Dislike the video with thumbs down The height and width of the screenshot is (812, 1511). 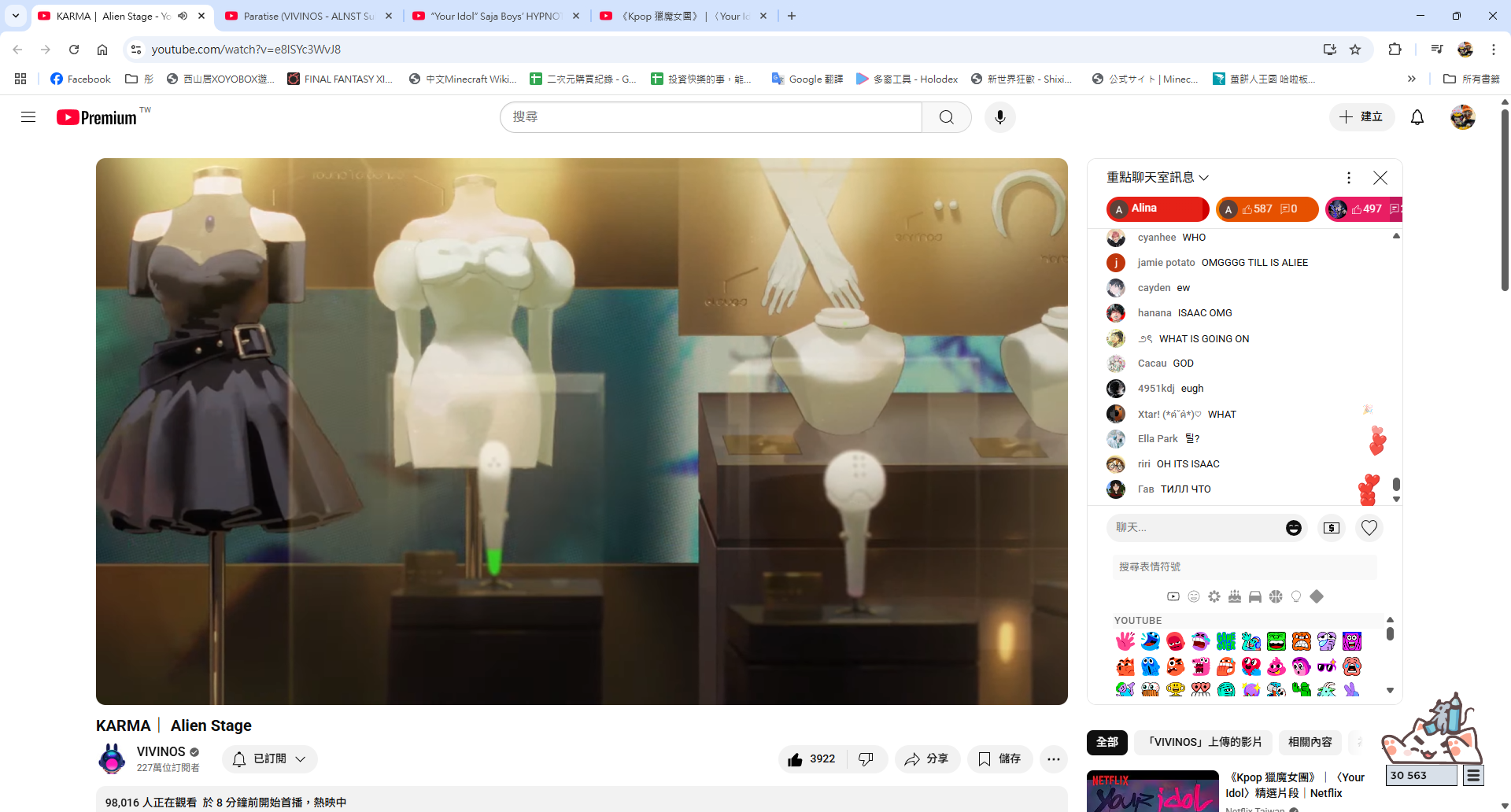(x=866, y=759)
